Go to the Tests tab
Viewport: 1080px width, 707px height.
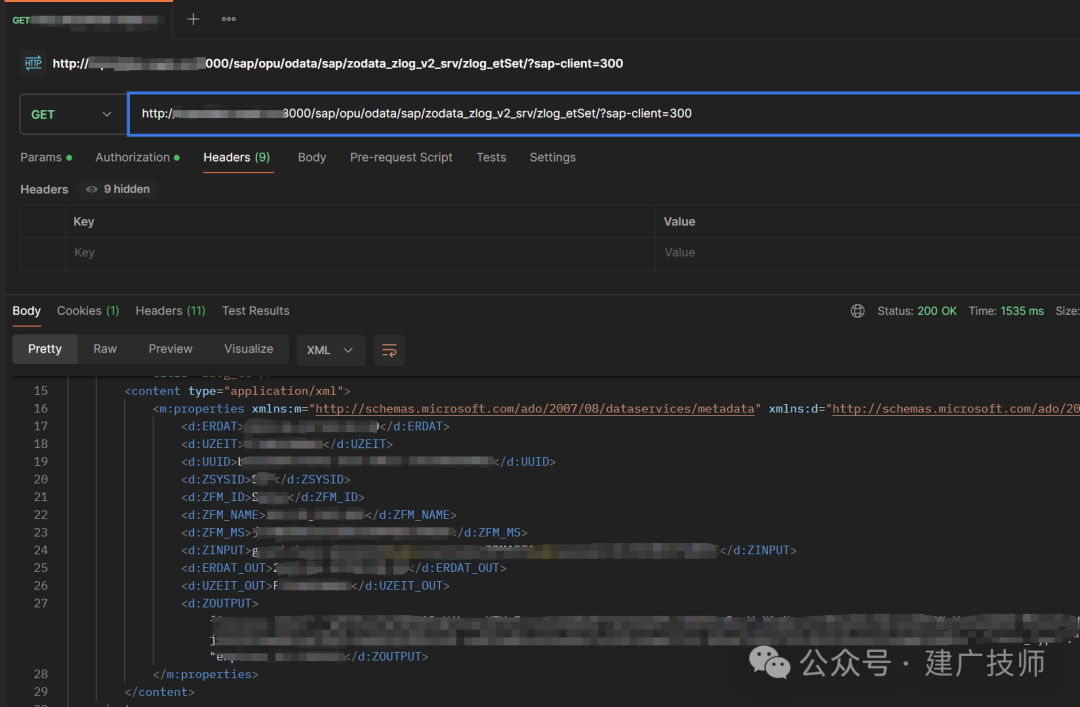pos(491,158)
